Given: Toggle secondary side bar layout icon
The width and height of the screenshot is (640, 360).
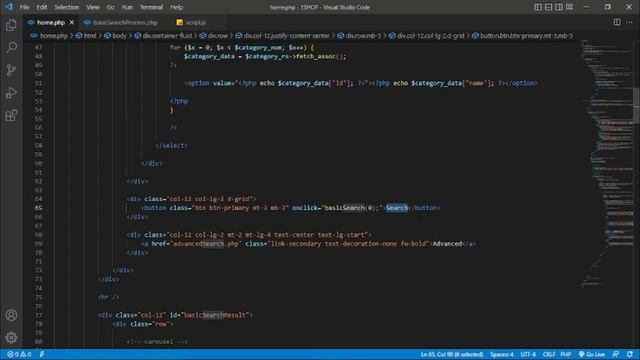Looking at the screenshot, I should 559,7.
